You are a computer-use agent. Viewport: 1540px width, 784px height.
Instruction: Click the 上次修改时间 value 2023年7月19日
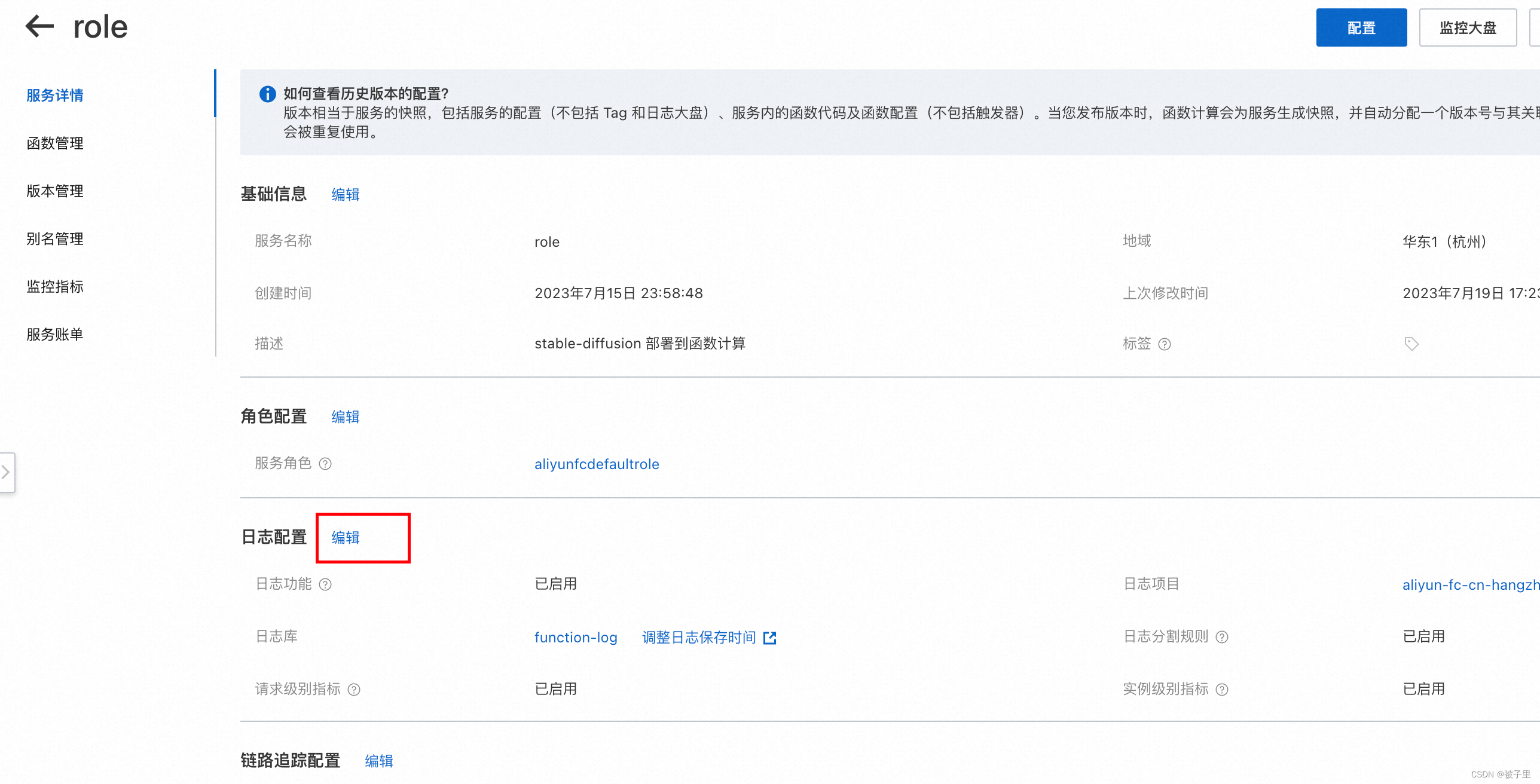coord(1471,293)
